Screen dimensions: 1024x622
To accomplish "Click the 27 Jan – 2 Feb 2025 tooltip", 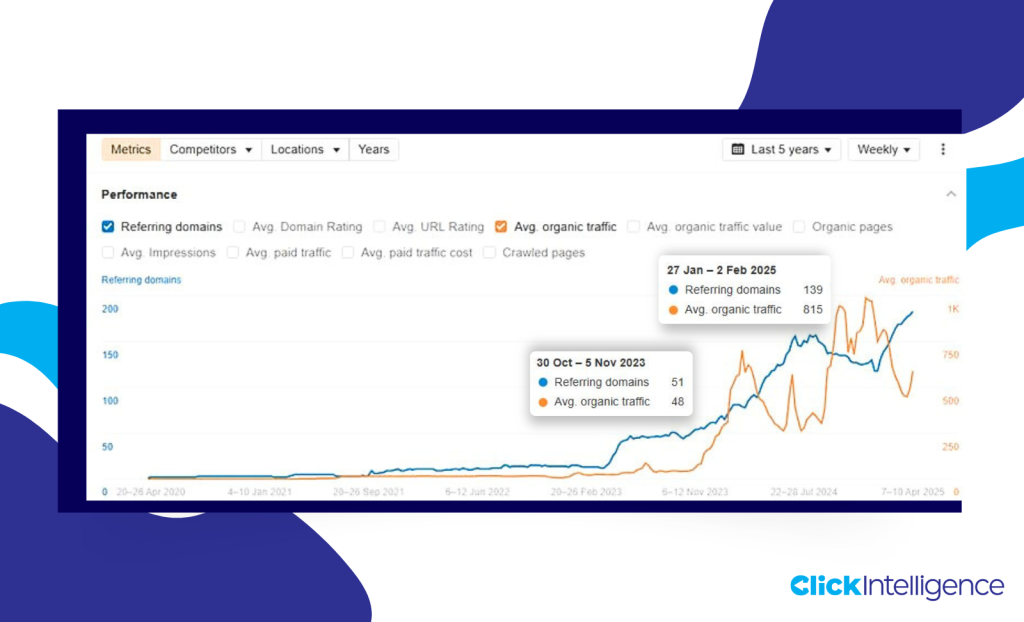I will pos(743,290).
